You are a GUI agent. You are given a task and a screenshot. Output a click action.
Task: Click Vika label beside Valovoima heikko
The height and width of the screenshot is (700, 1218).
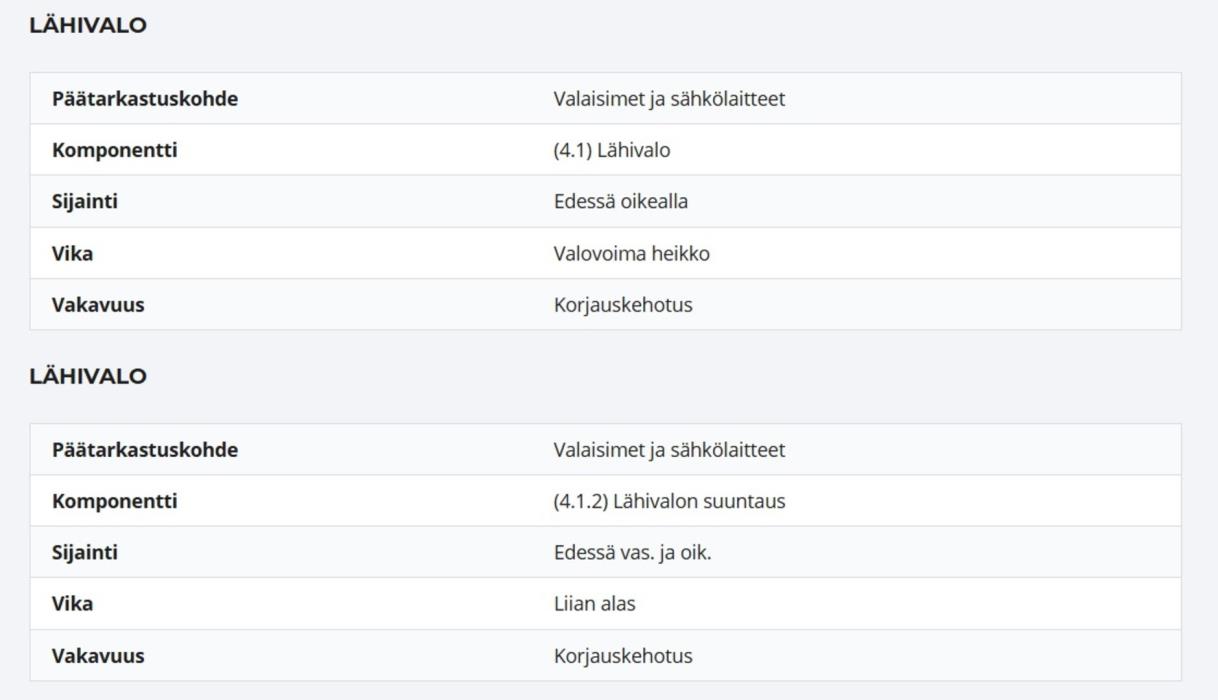72,254
